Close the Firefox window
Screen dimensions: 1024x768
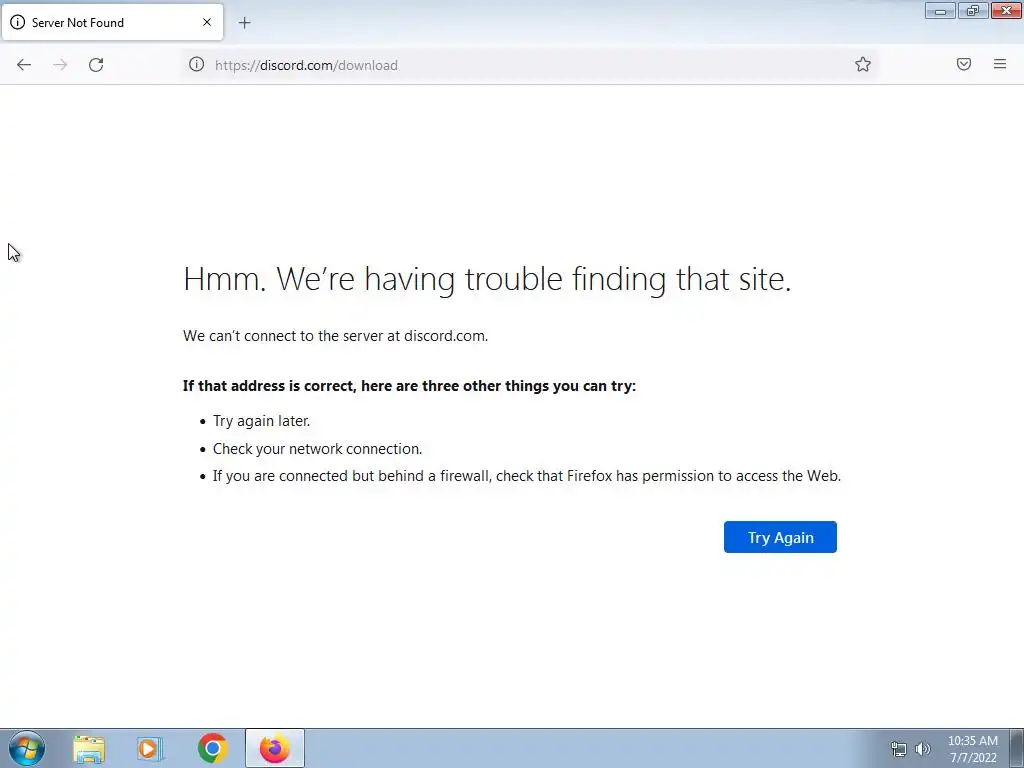1006,10
